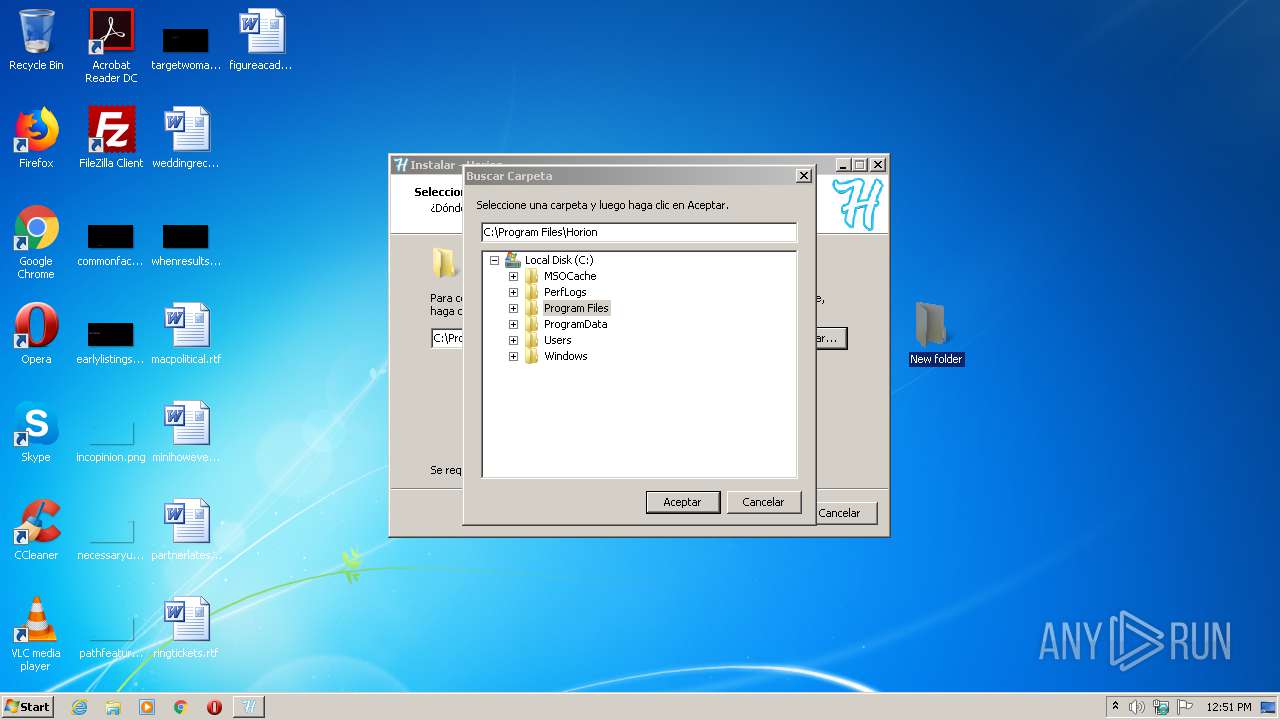This screenshot has height=720, width=1280.
Task: Click the network tray icon
Action: click(1161, 707)
